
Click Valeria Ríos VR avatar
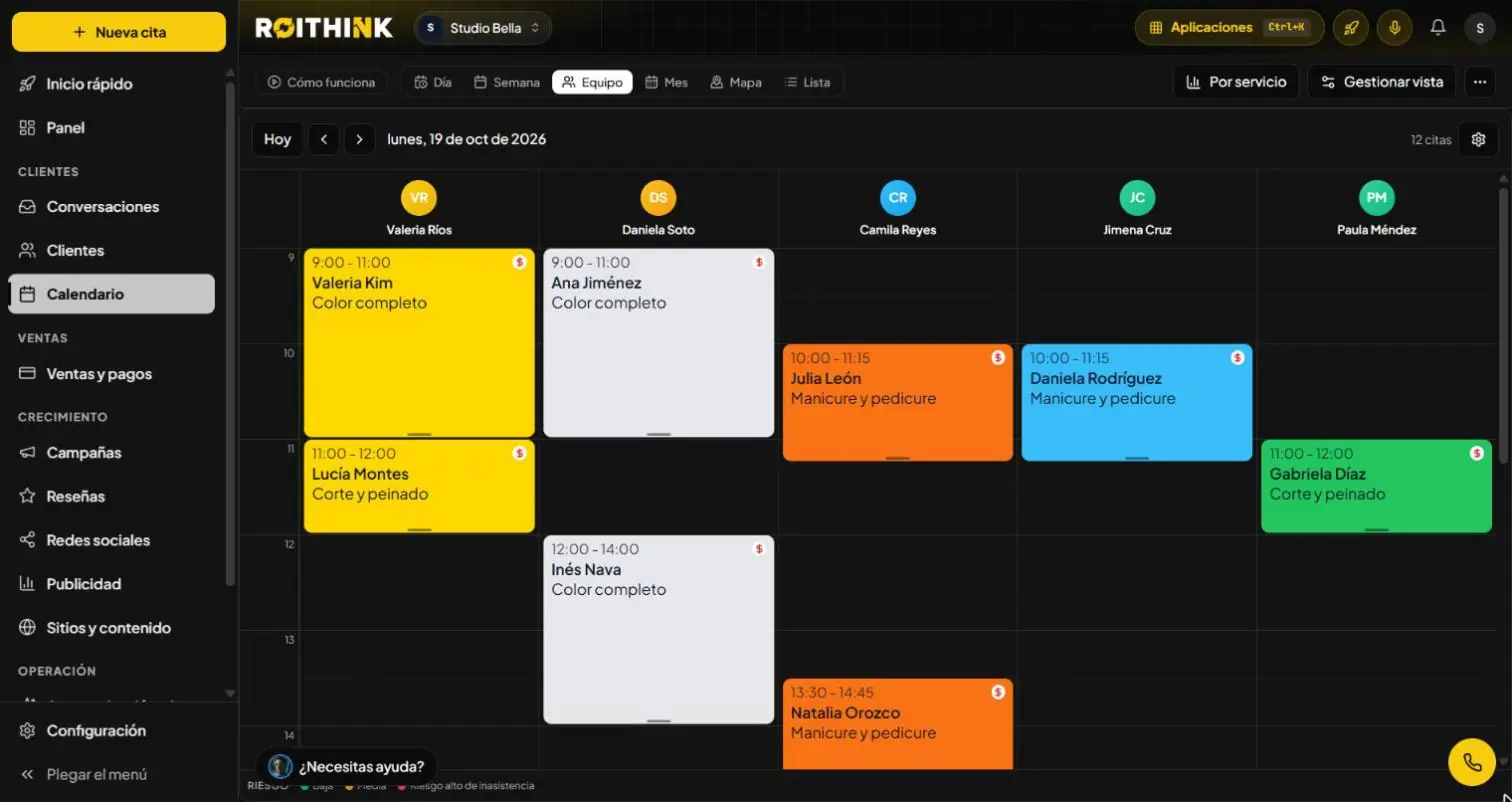[x=419, y=197]
